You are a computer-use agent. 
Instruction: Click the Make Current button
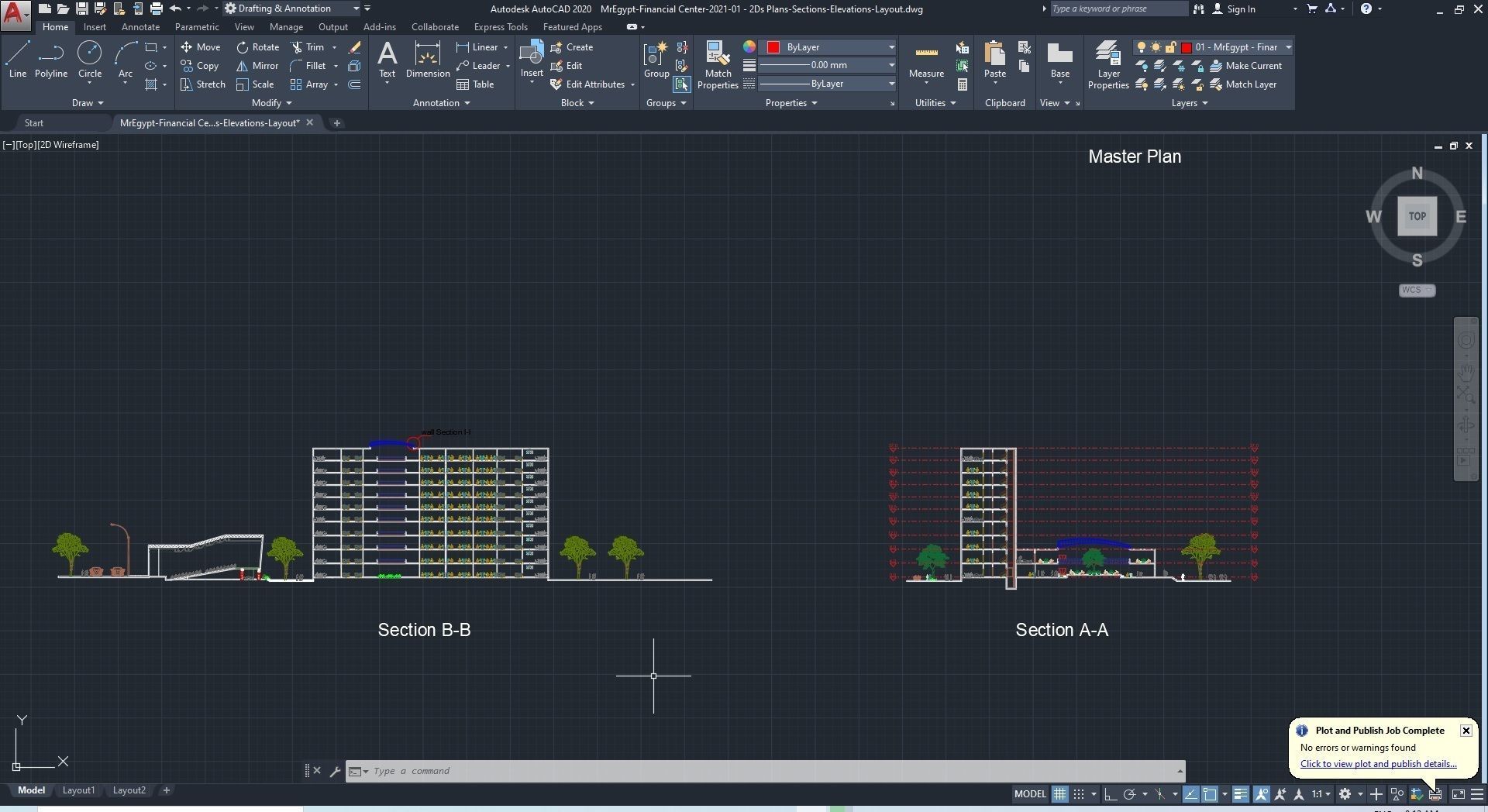(x=1245, y=66)
